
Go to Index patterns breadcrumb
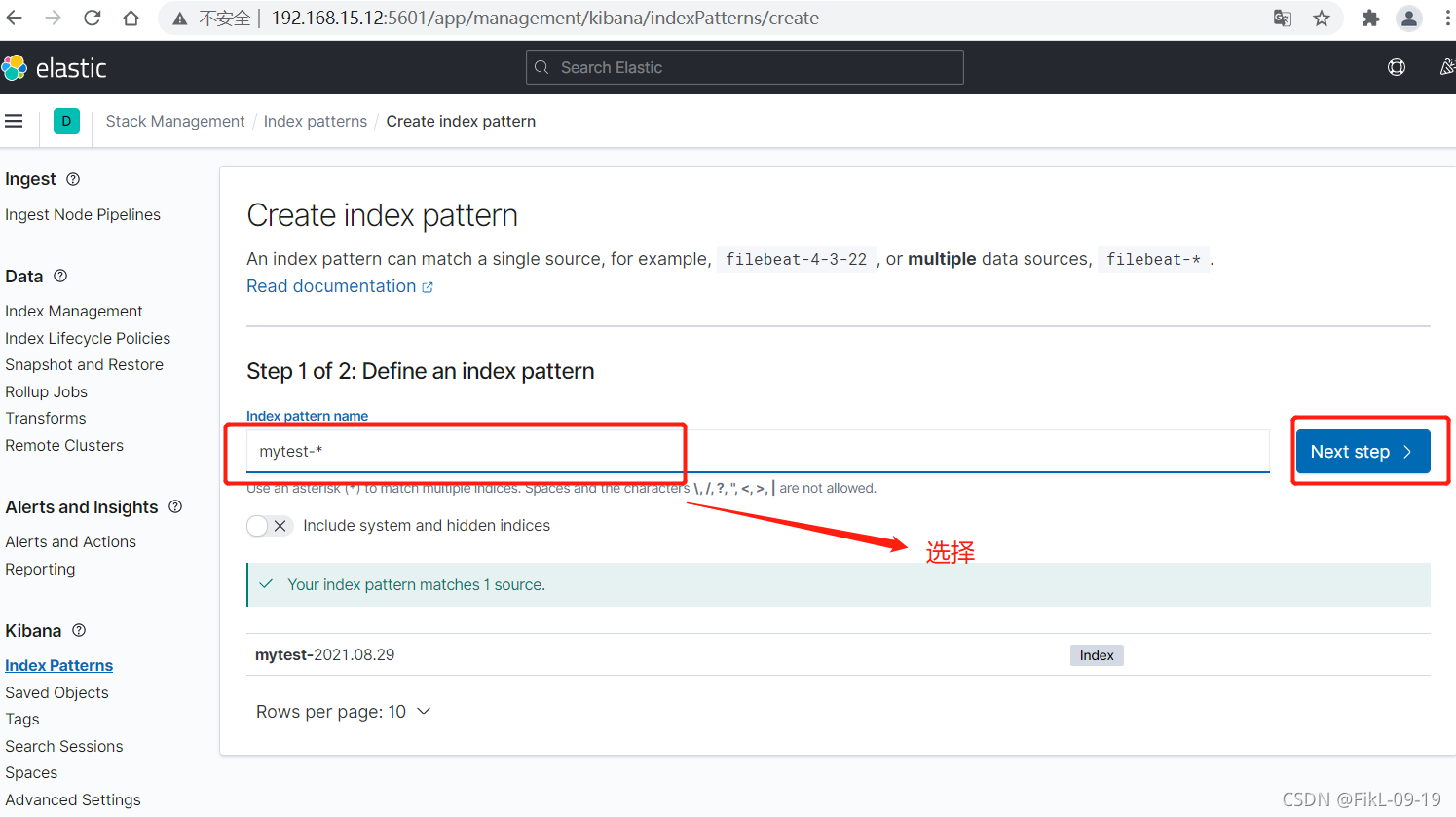[x=316, y=121]
